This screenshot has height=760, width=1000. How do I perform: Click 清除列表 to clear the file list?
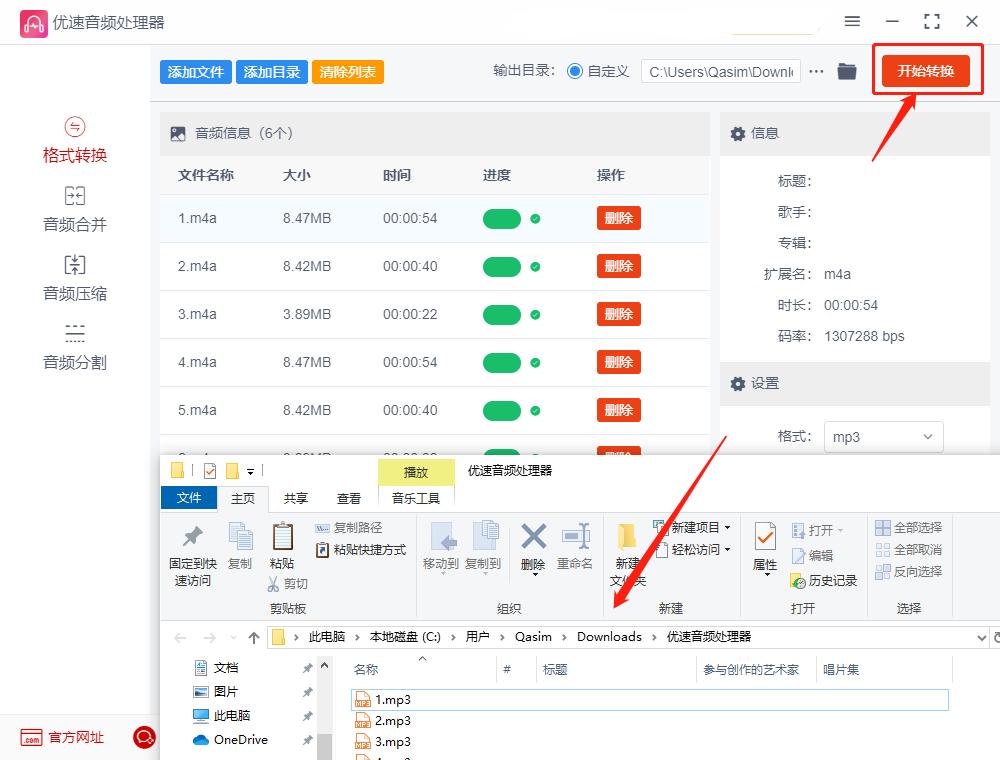click(x=347, y=71)
